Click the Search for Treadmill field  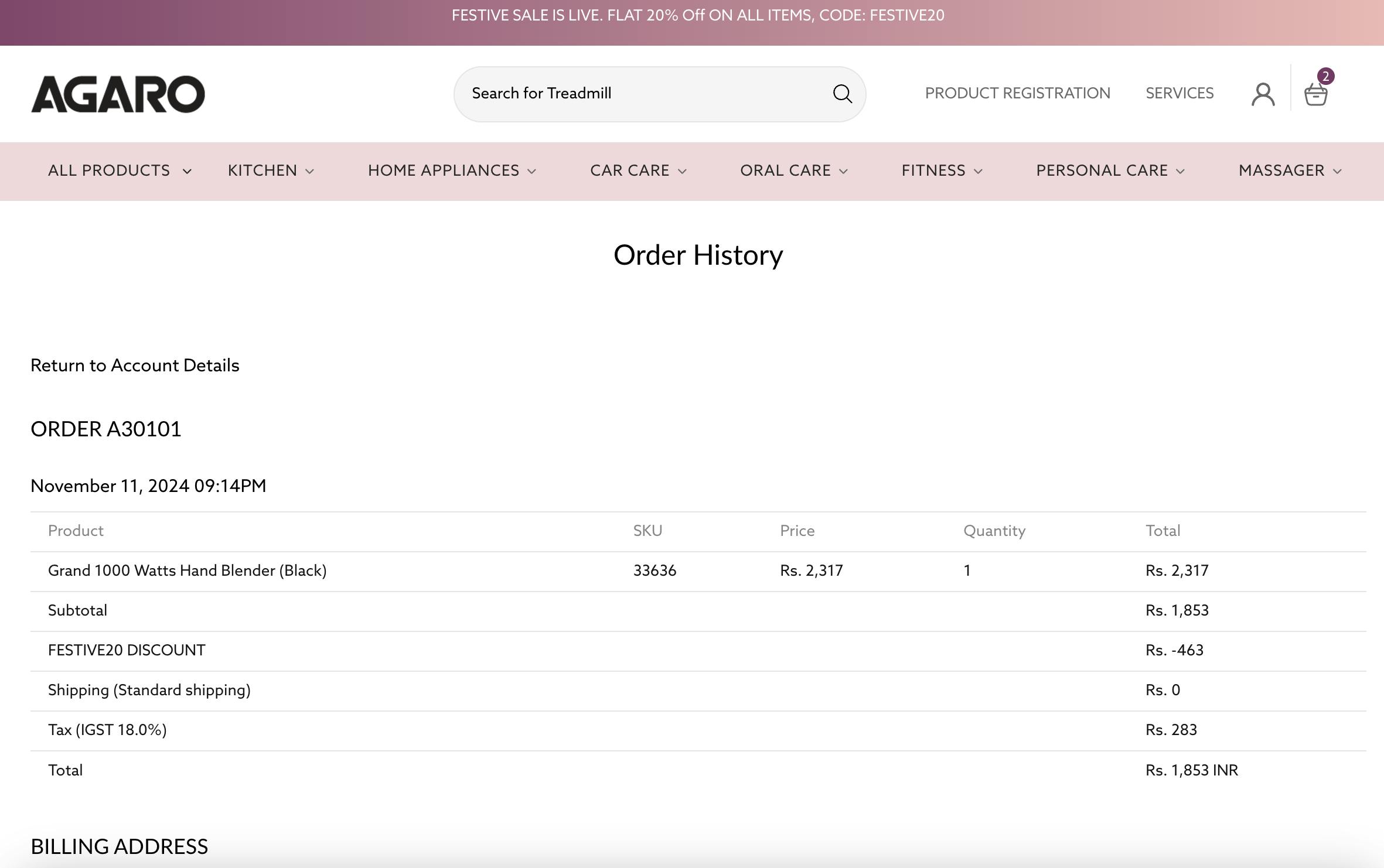coord(645,94)
